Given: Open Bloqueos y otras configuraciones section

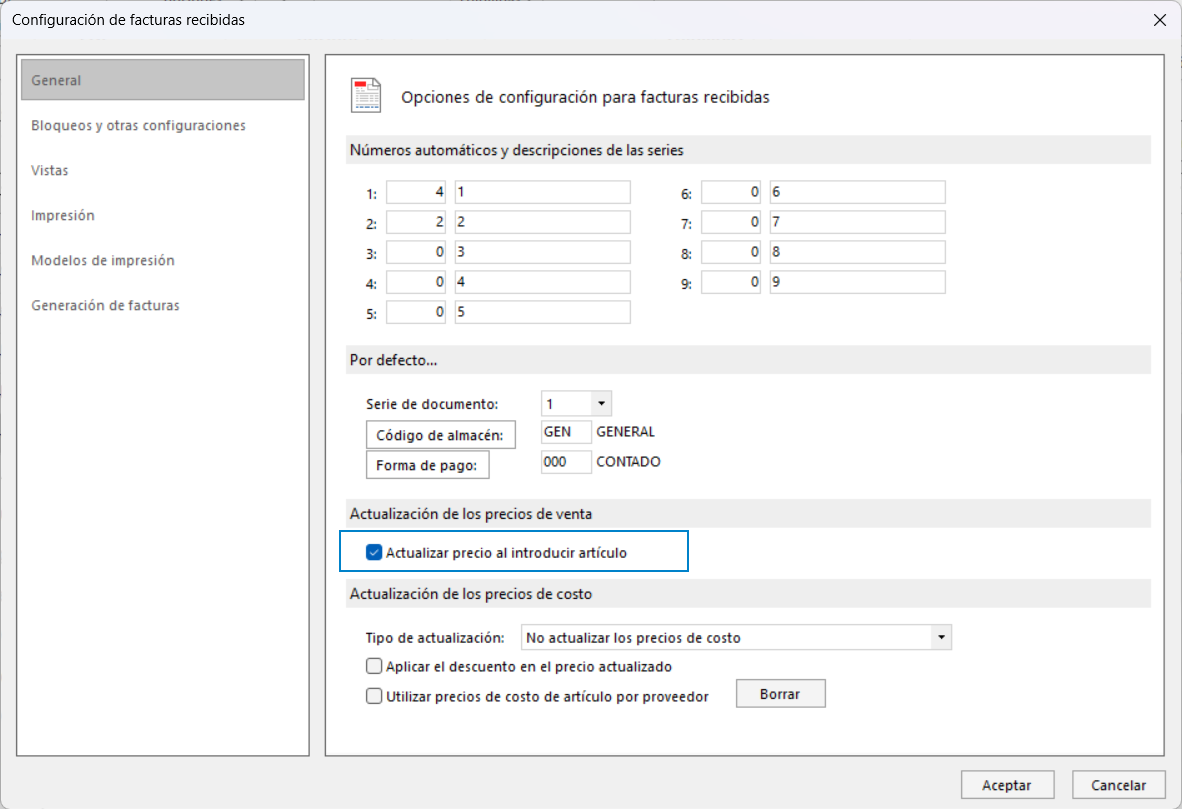Looking at the screenshot, I should pyautogui.click(x=138, y=125).
